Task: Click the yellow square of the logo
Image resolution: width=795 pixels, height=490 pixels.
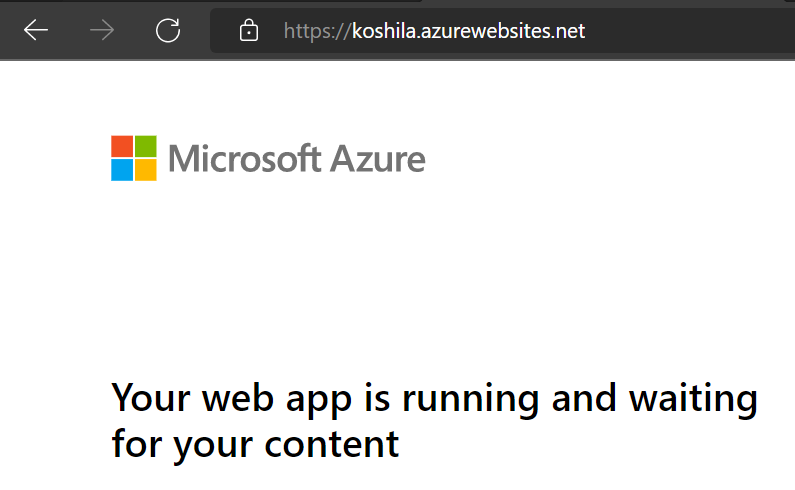Action: coord(146,170)
